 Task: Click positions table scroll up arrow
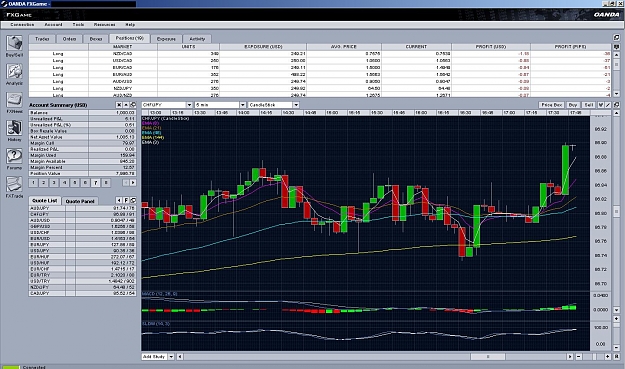[616, 55]
